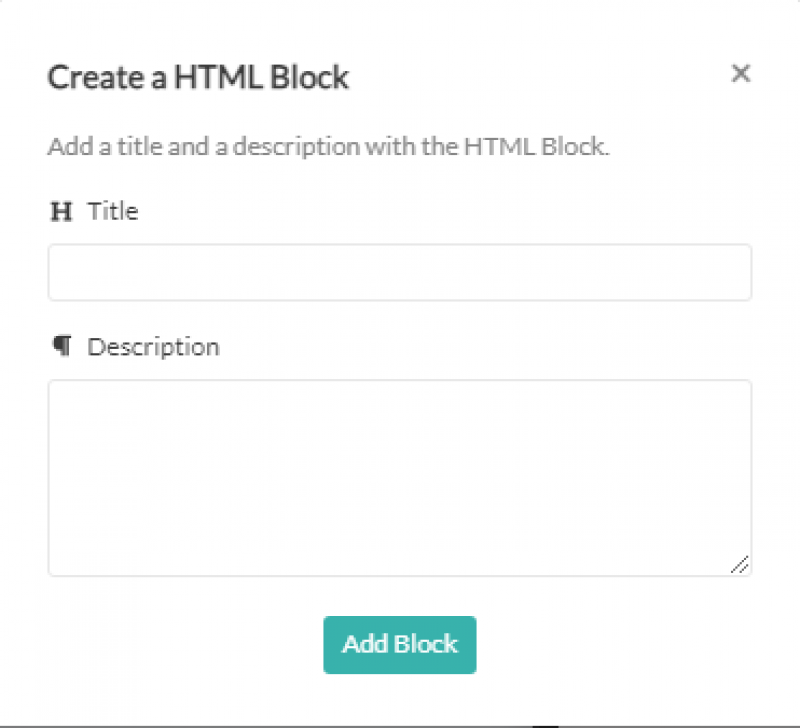Click the "Add a title and a description" text
Screen dimensions: 800x728
[x=328, y=147]
